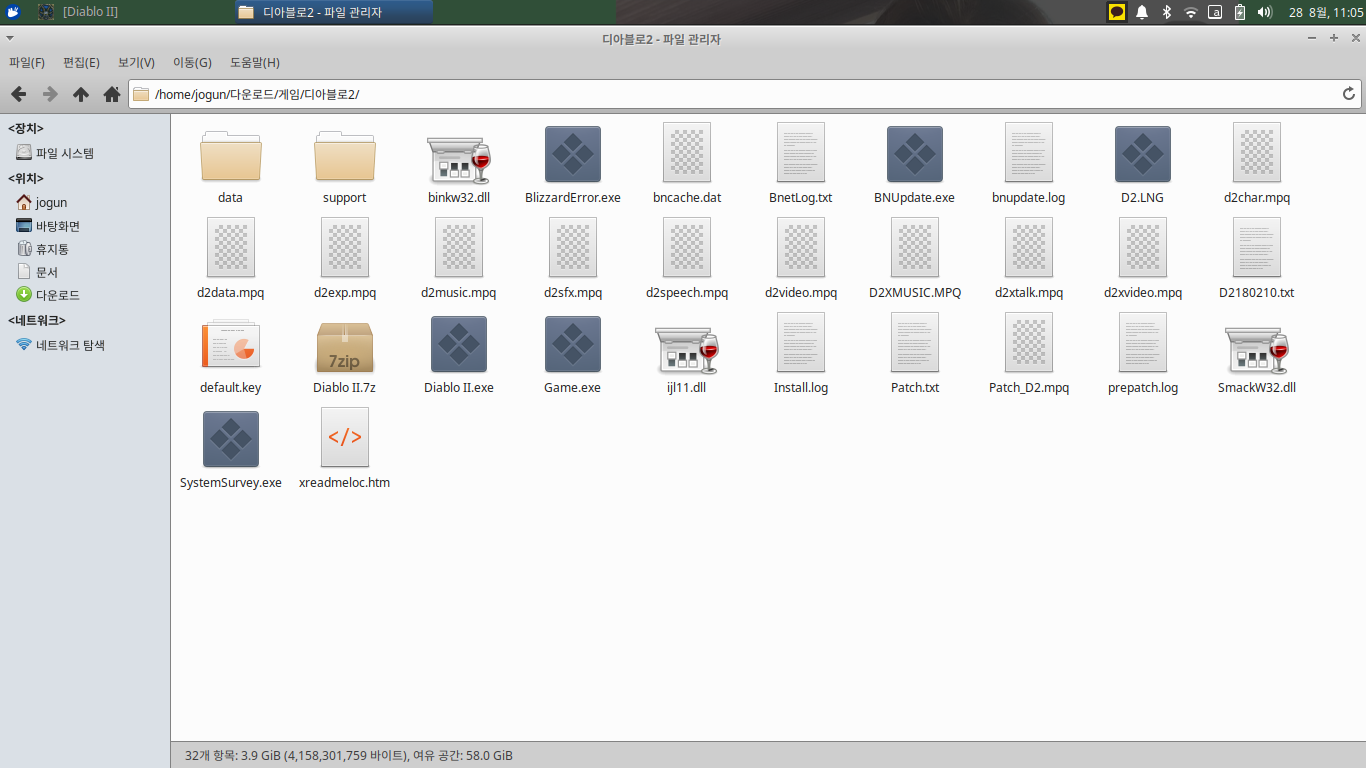Image resolution: width=1366 pixels, height=768 pixels.
Task: Click the path address bar
Action: tap(744, 94)
